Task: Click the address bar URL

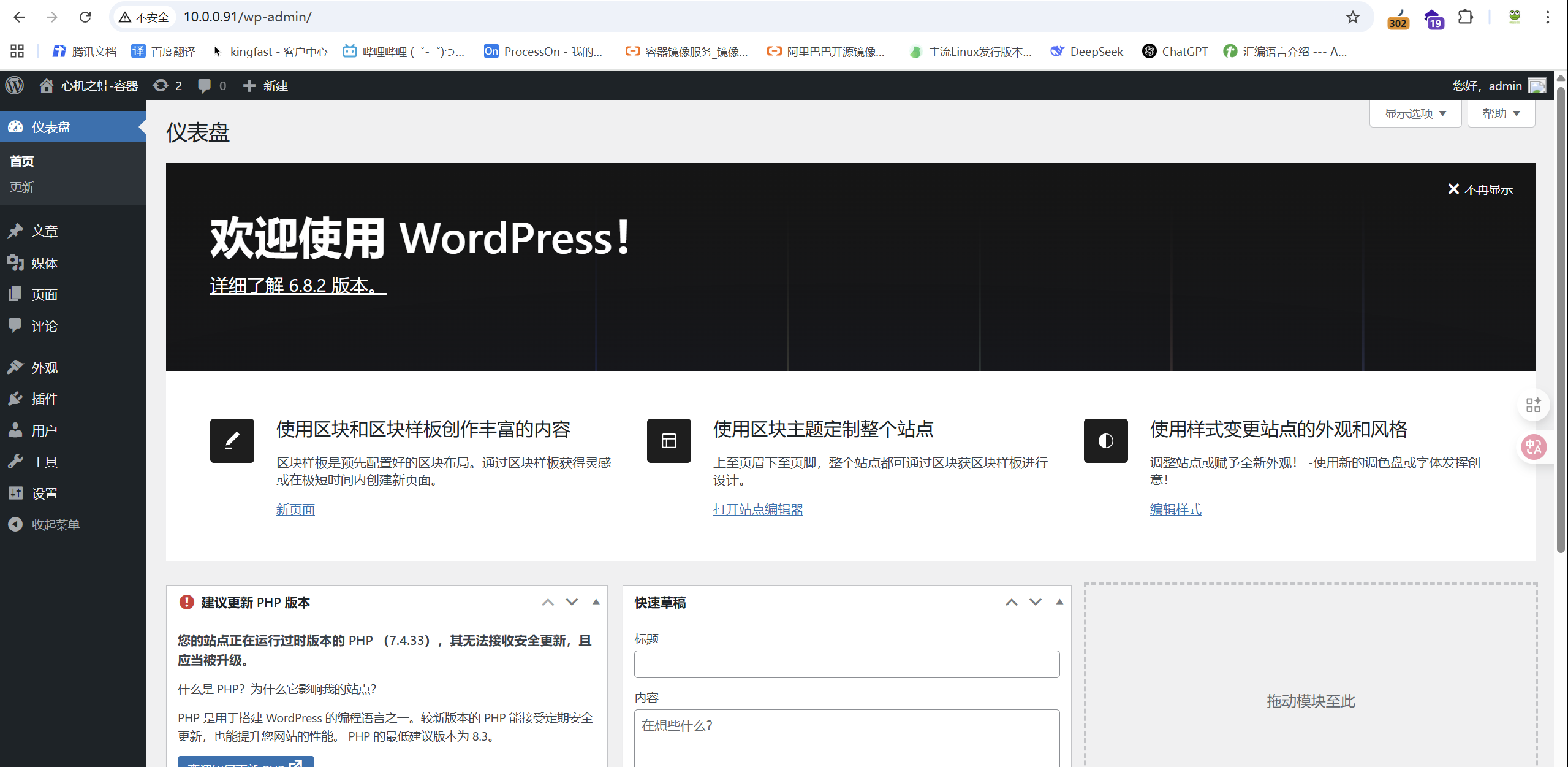Action: (x=248, y=17)
